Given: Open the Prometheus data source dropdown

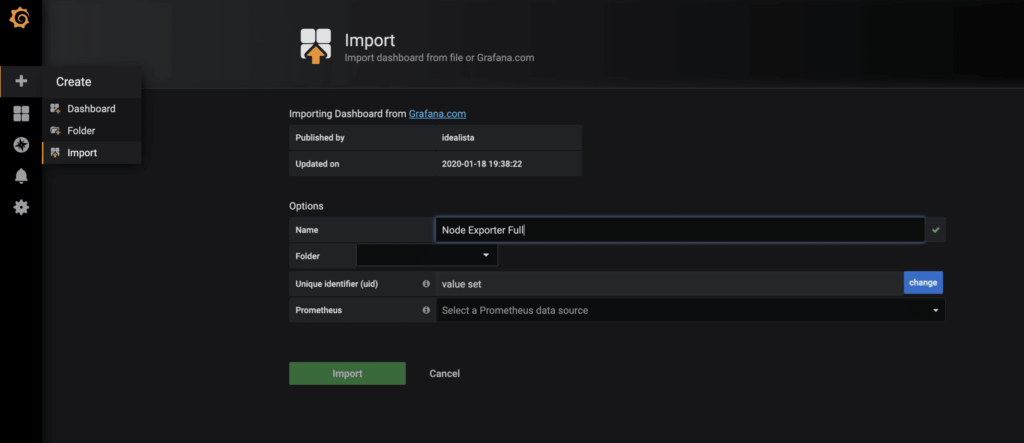Looking at the screenshot, I should (690, 310).
